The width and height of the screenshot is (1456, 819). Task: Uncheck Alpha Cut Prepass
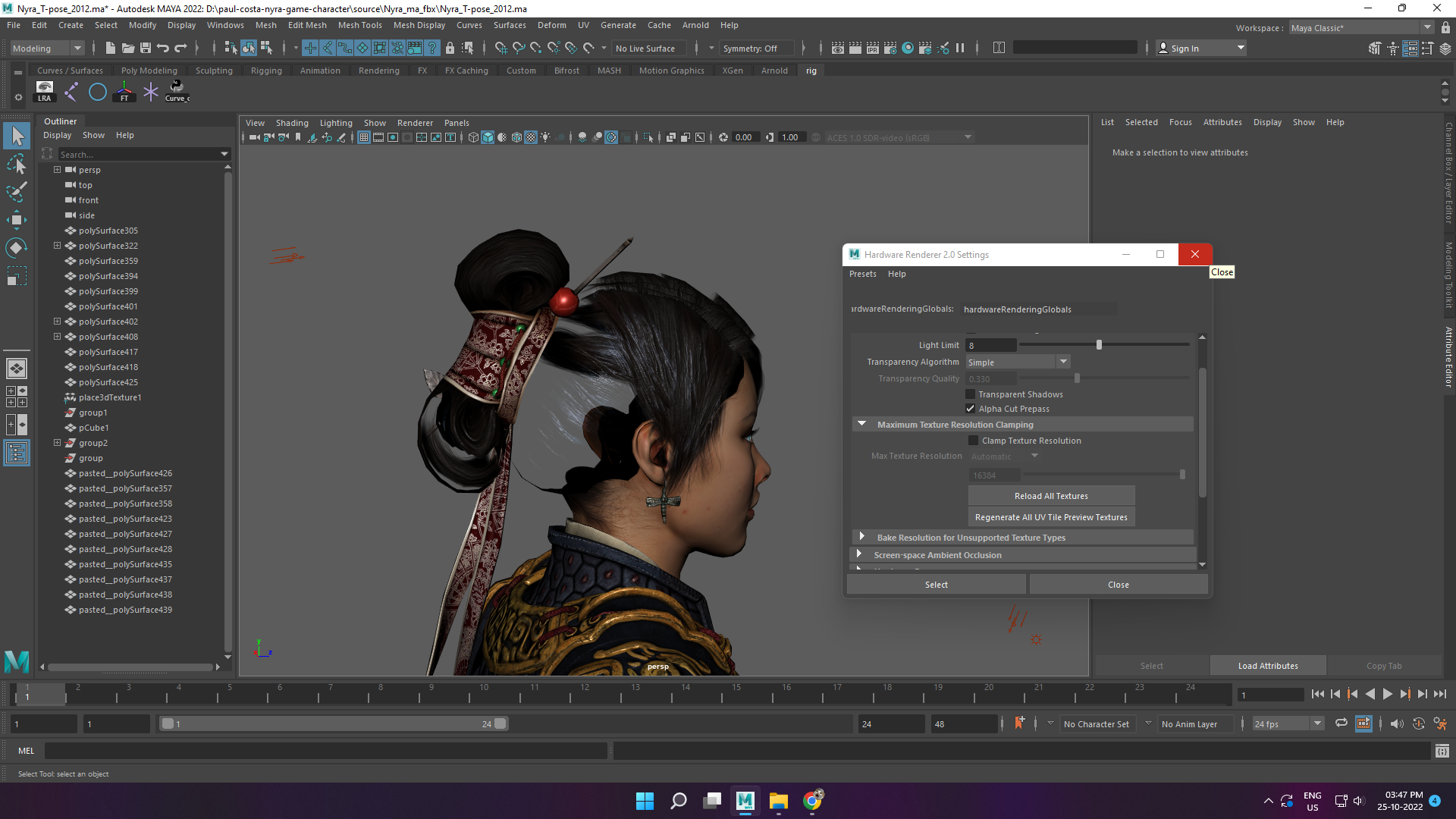point(970,408)
